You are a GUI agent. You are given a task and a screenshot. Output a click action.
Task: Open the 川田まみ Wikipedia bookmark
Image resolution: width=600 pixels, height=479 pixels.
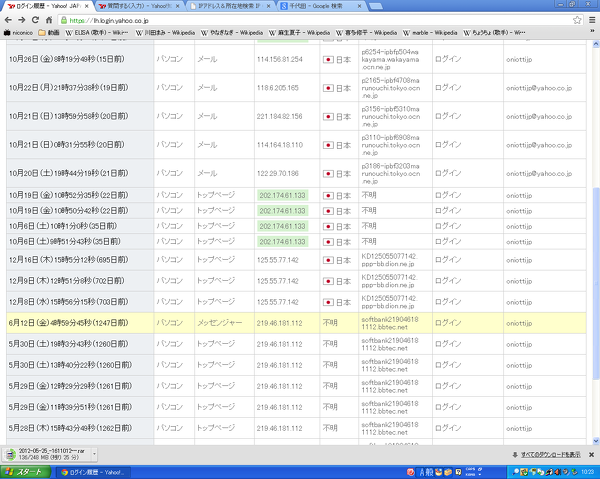165,33
